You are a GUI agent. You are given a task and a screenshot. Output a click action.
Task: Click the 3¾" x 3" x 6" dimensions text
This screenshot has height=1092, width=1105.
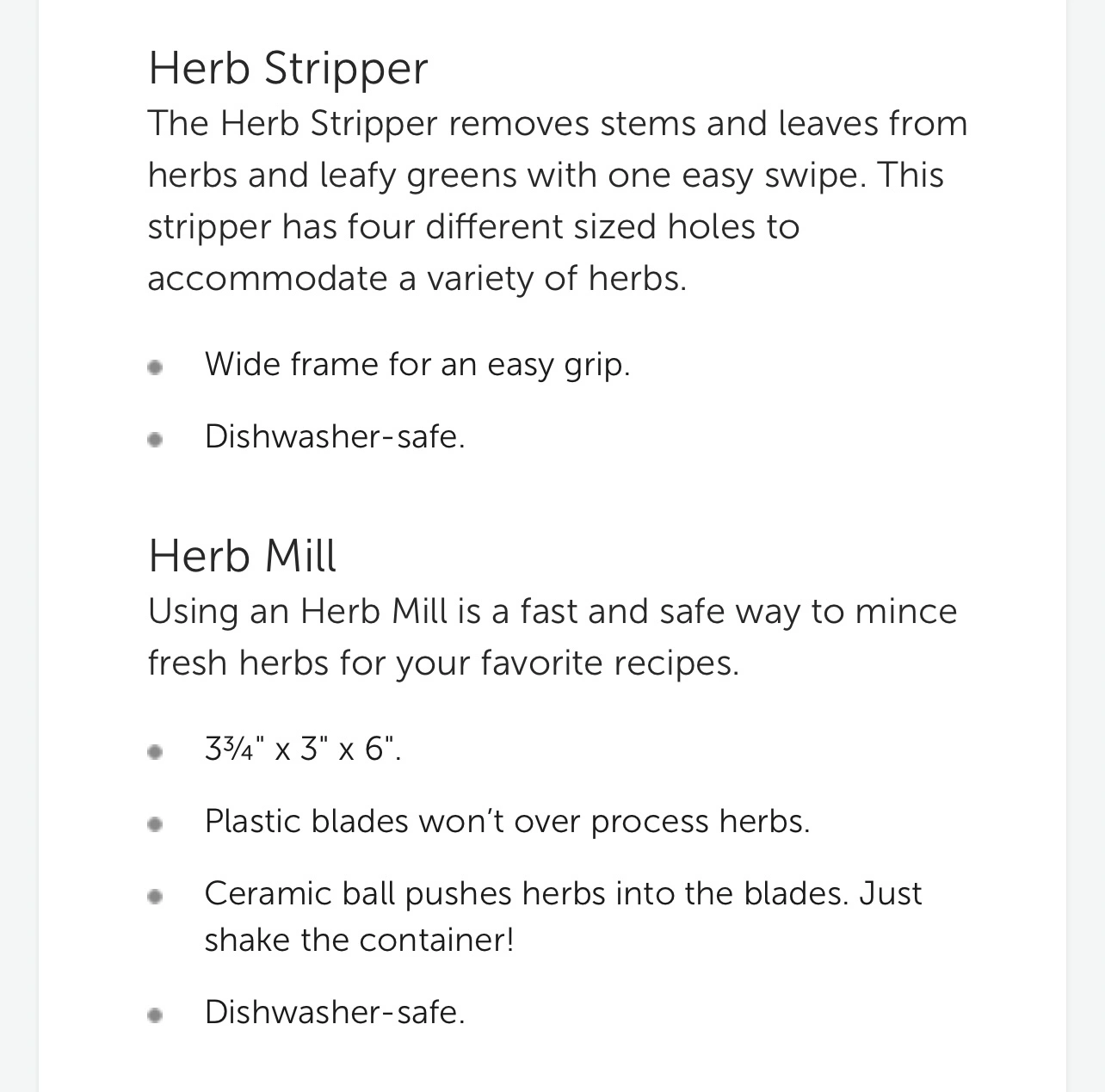(303, 750)
